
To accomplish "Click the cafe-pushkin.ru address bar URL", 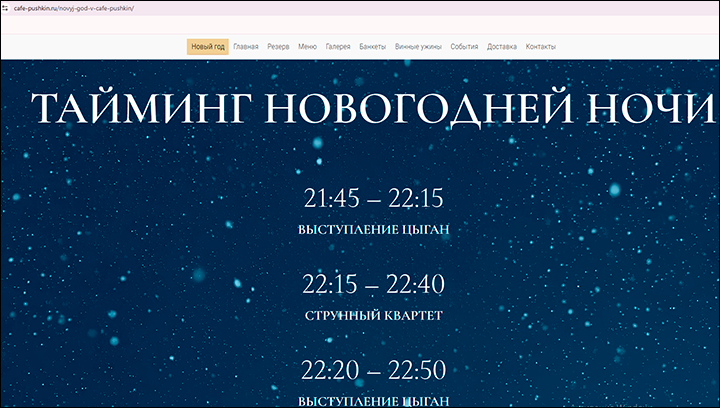I will [74, 7].
